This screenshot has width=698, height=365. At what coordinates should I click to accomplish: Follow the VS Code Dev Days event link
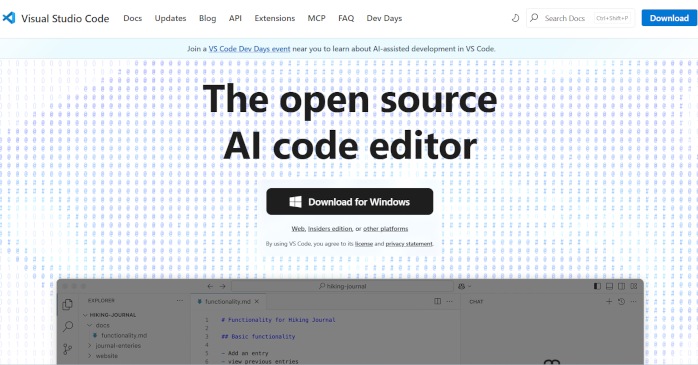(249, 49)
